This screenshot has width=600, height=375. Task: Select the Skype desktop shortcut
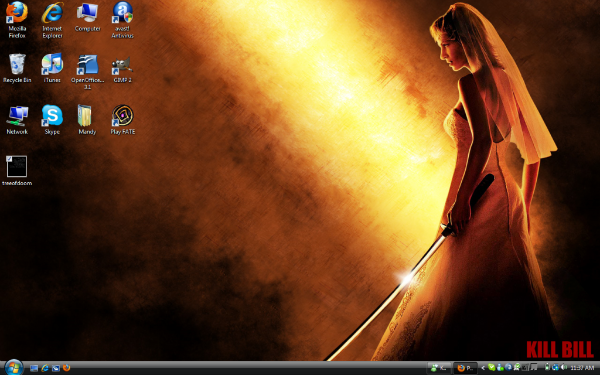[52, 120]
